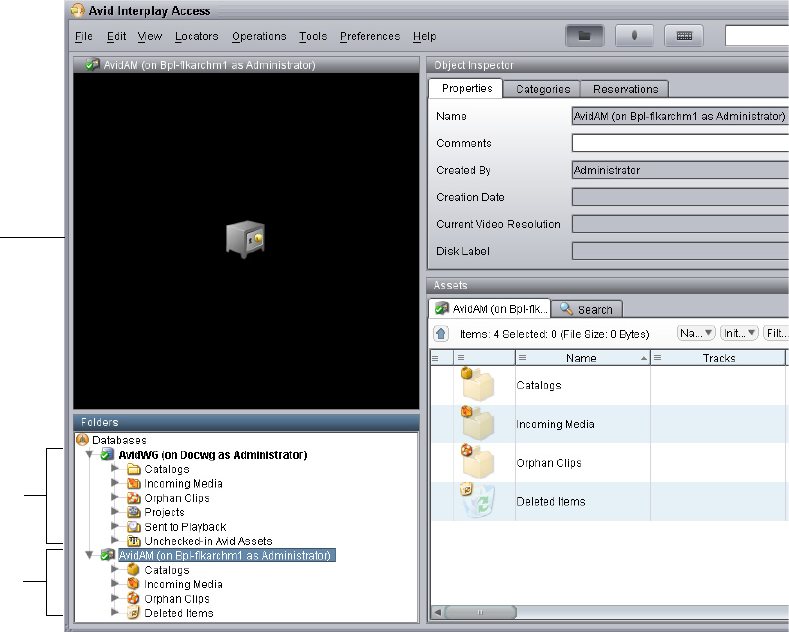
Task: Click the Orphan Clips icon under AvidAM
Action: [x=133, y=598]
